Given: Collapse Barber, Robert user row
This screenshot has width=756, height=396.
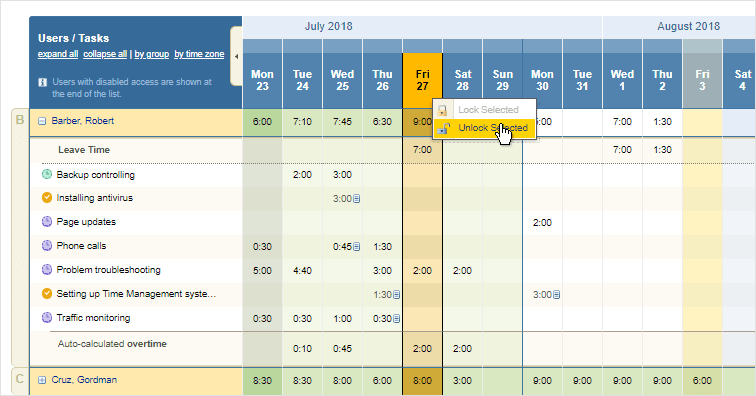Looking at the screenshot, I should point(42,121).
